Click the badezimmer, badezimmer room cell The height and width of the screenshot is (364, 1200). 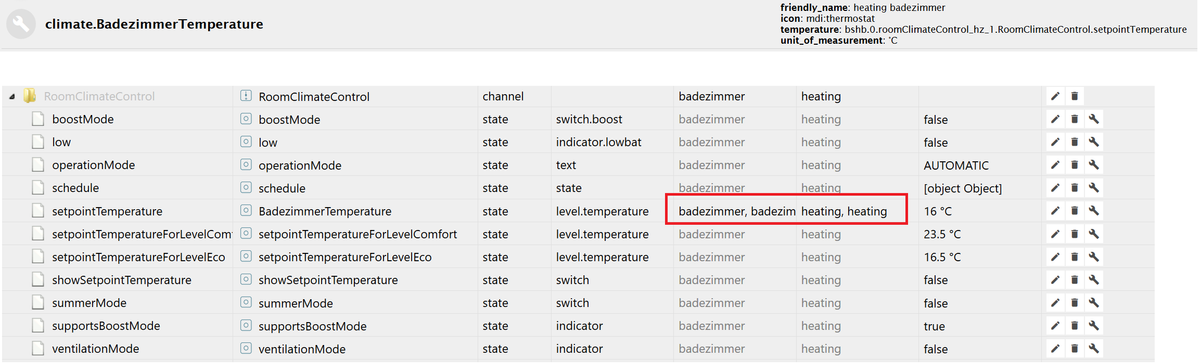[735, 211]
